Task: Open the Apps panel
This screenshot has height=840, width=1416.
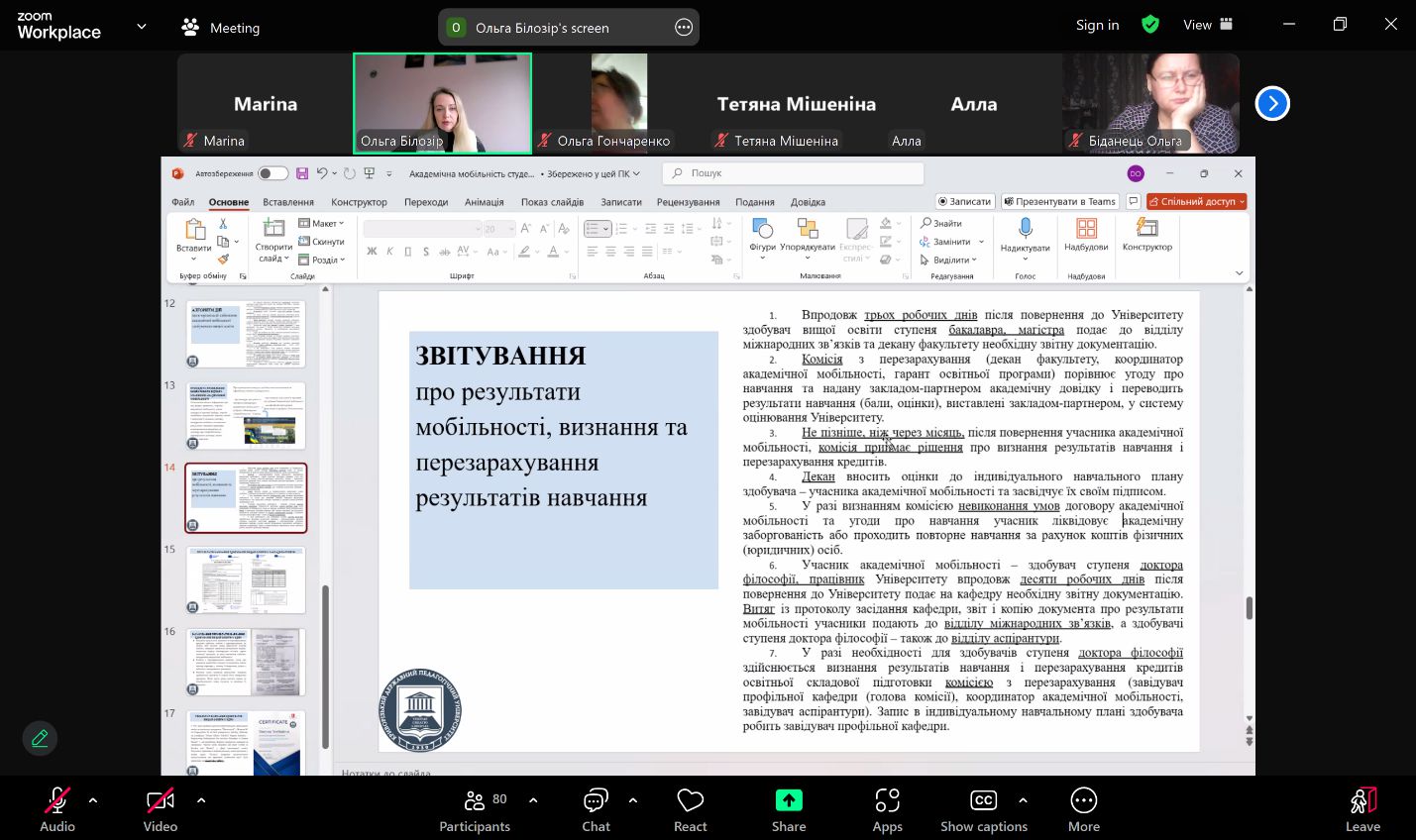Action: [x=887, y=809]
